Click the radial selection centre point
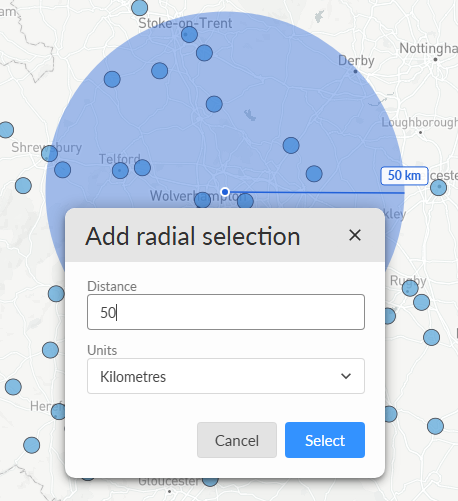458x501 pixels. 225,192
